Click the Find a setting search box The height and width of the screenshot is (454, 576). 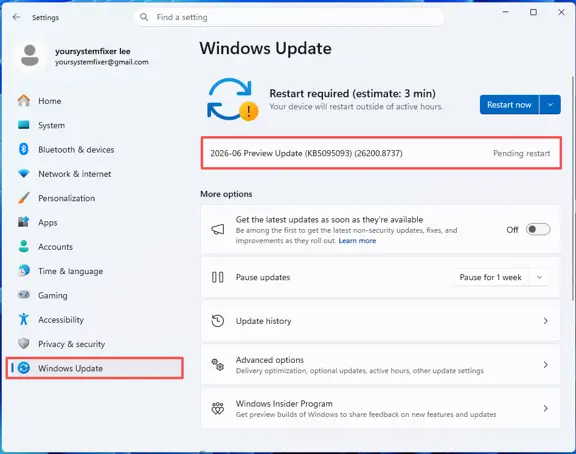(x=289, y=17)
